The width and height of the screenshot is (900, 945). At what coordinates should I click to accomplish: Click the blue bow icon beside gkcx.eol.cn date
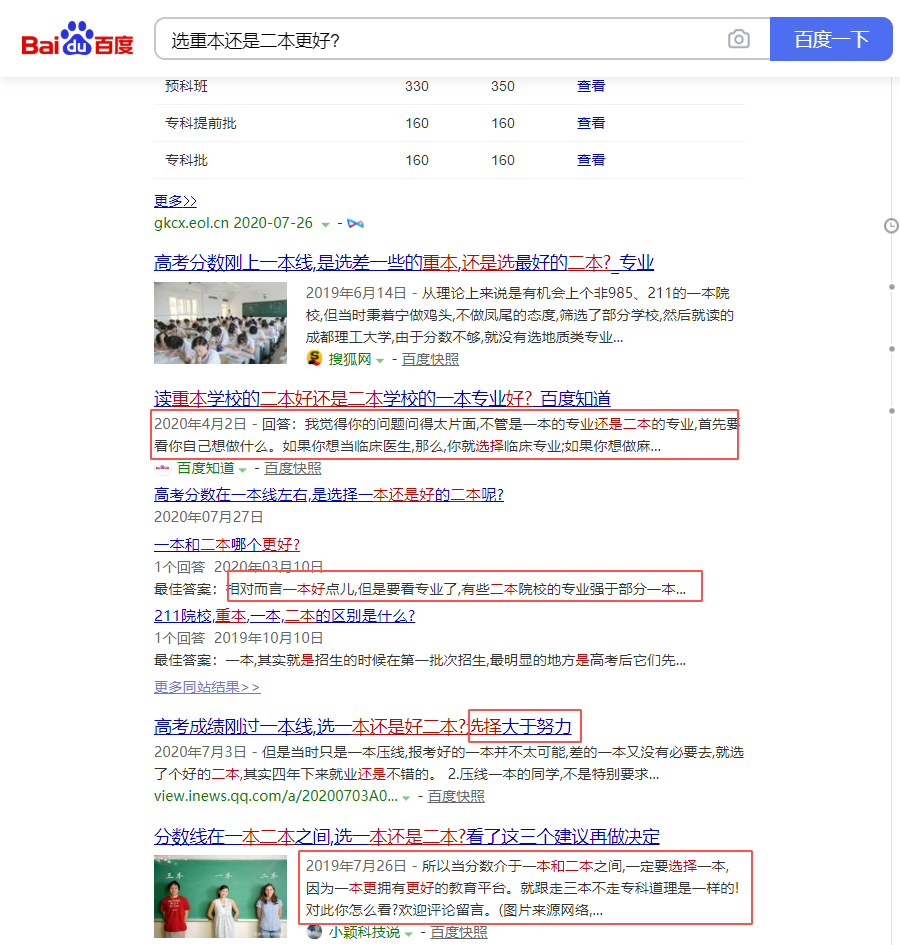(x=355, y=223)
